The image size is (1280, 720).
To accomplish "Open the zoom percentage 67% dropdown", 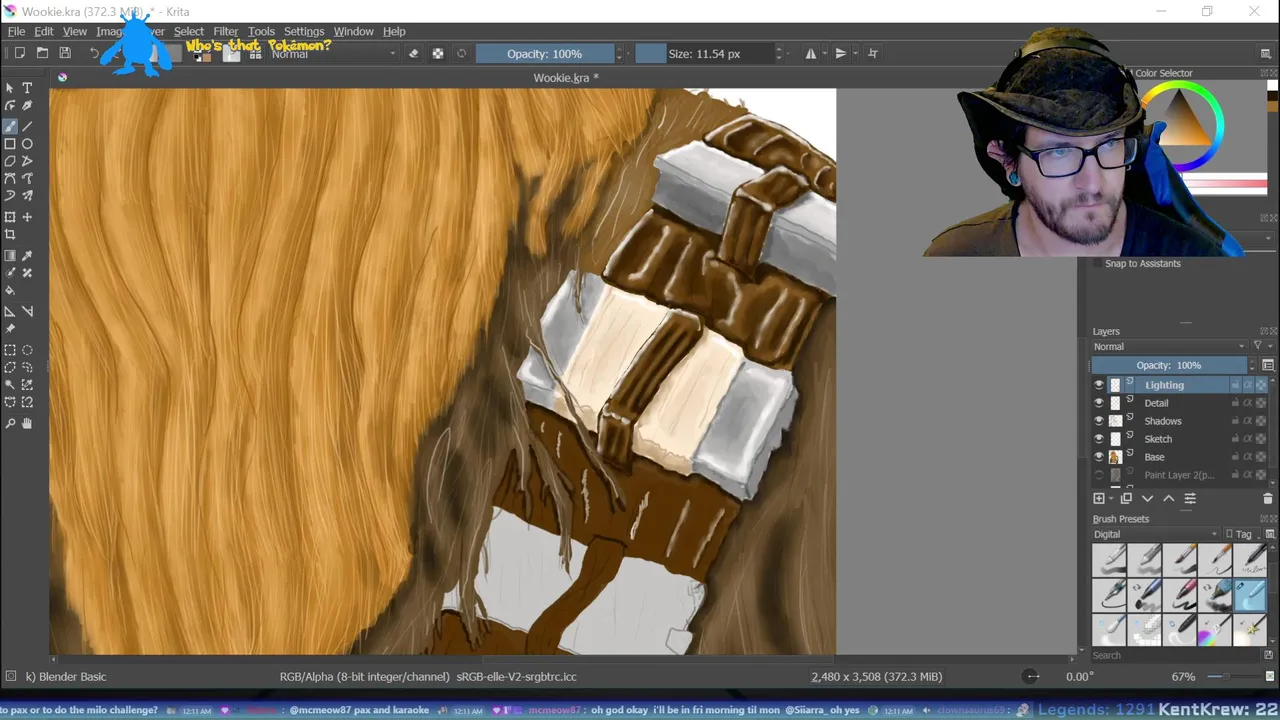I will pyautogui.click(x=1184, y=677).
